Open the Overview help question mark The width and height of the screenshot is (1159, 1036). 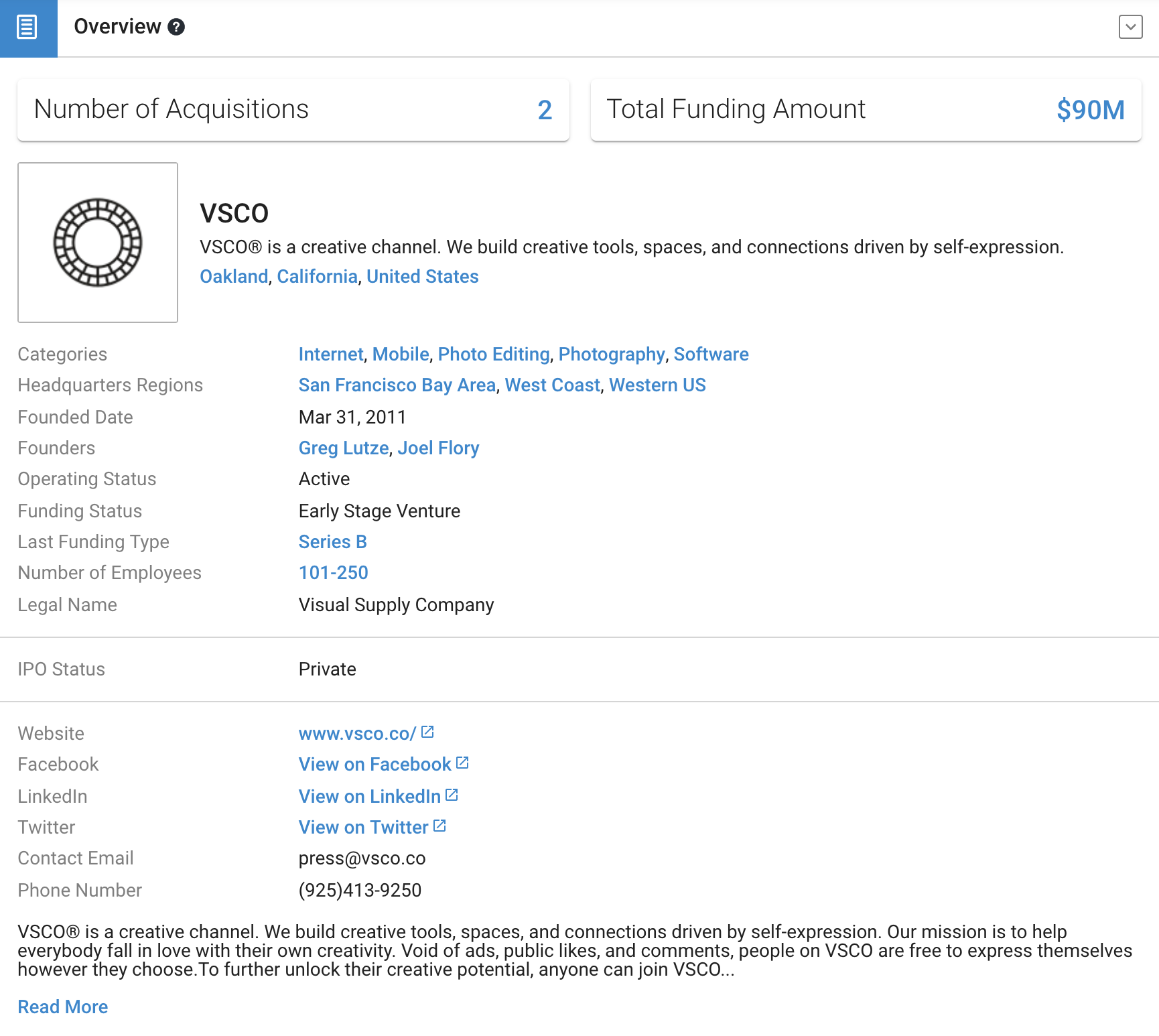[176, 27]
